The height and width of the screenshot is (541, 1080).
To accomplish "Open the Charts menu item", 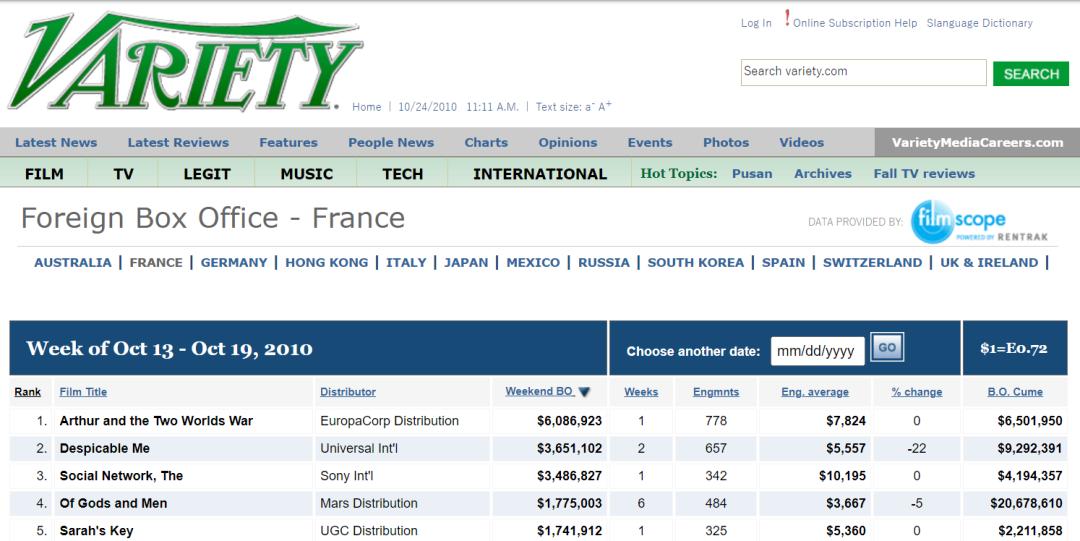I will (x=486, y=143).
